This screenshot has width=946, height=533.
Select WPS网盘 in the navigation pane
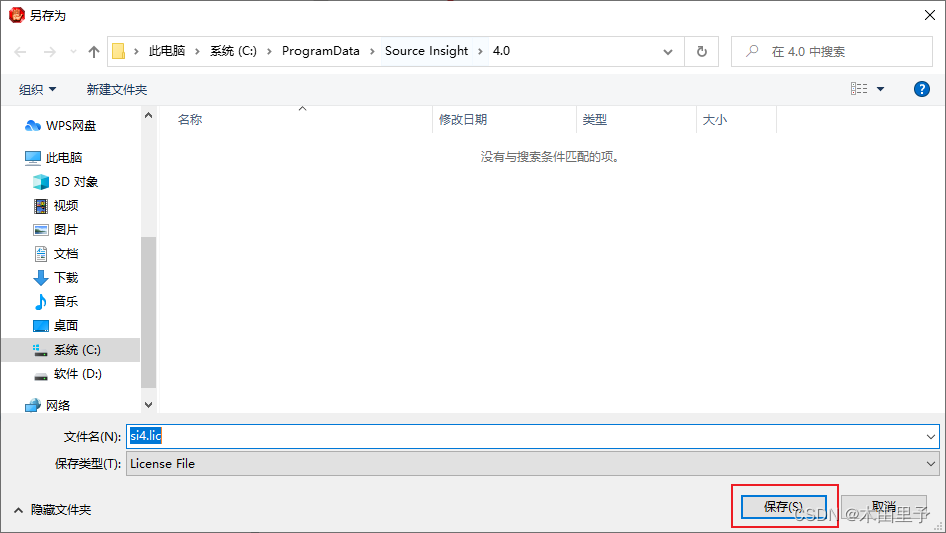point(60,126)
